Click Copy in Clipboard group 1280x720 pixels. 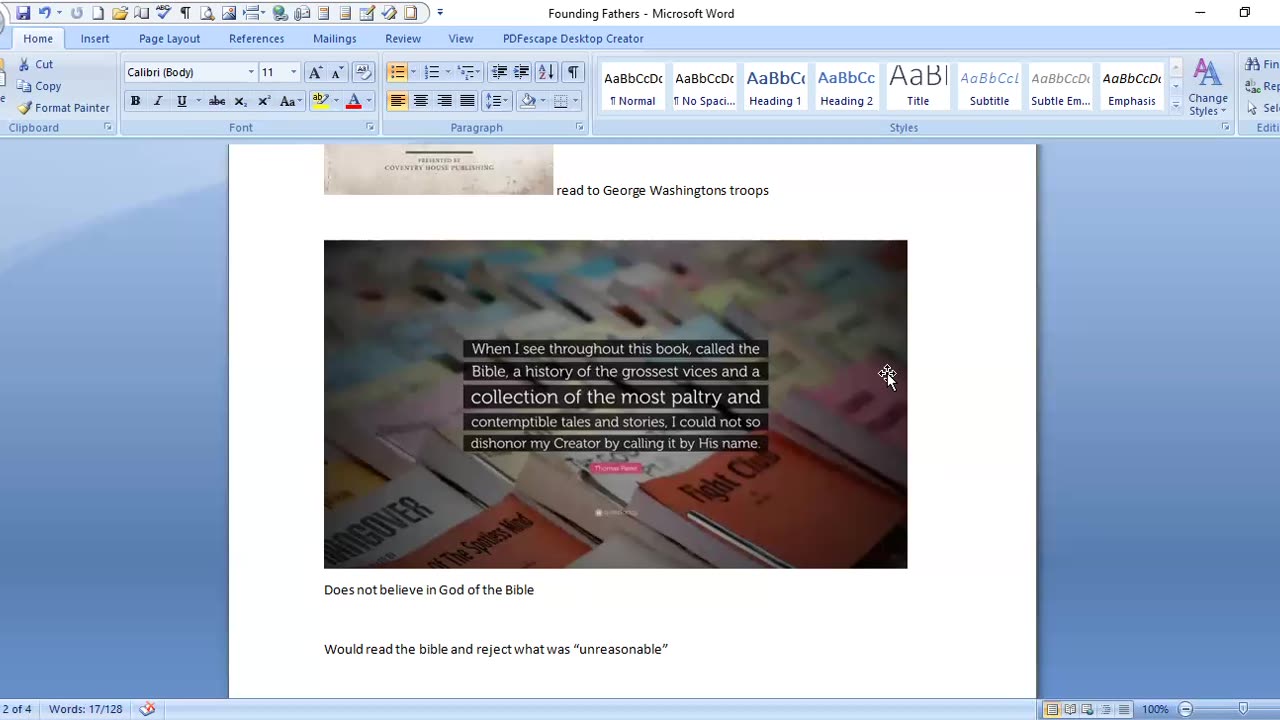point(40,86)
